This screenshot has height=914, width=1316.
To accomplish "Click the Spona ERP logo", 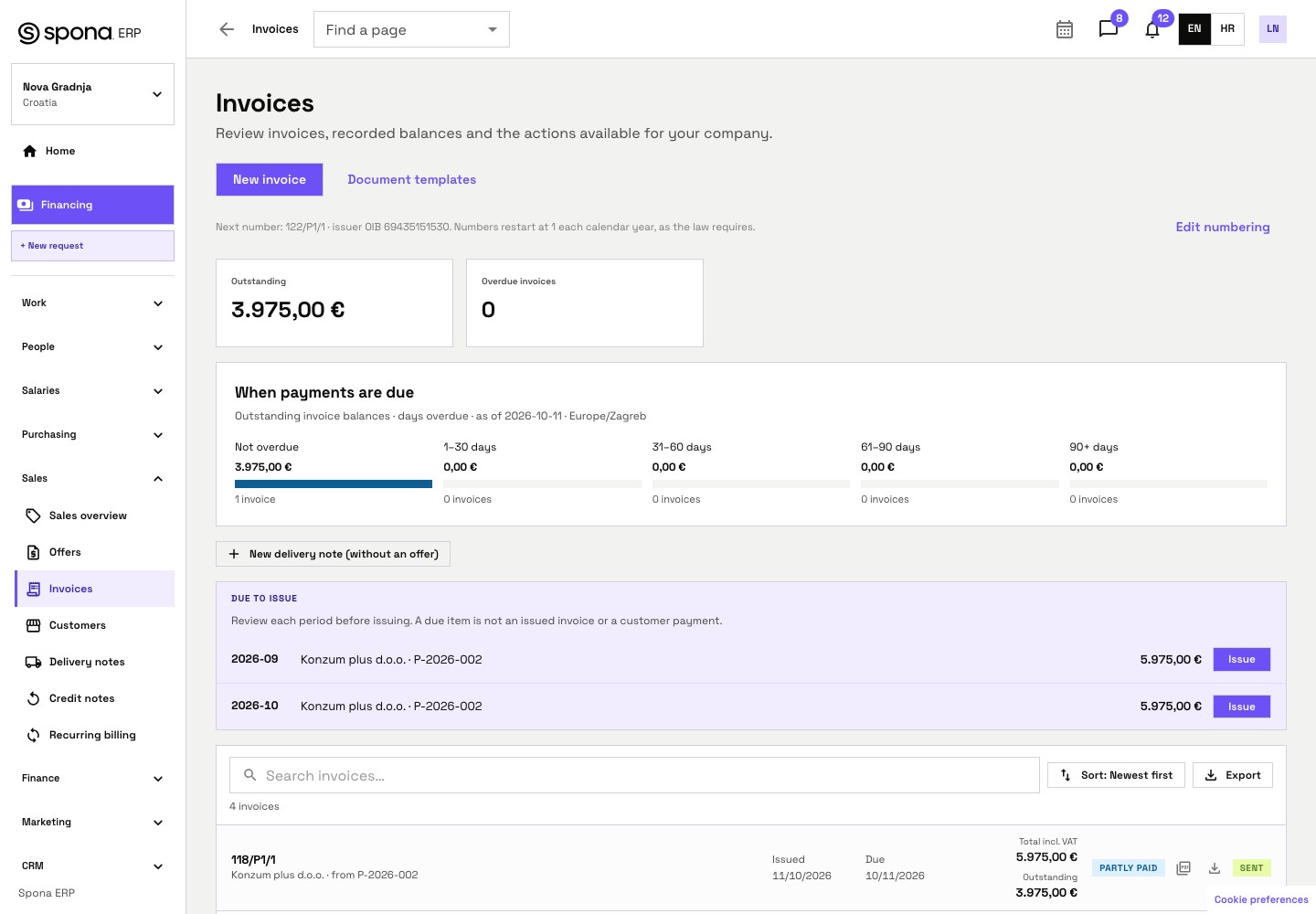I will (x=80, y=33).
